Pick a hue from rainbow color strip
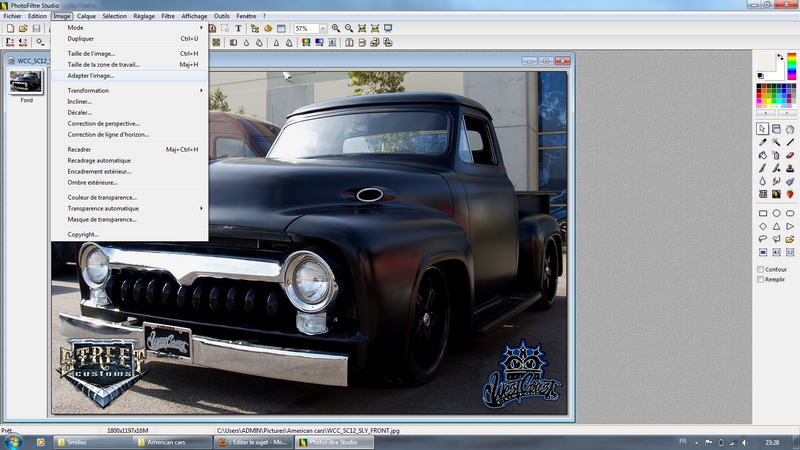This screenshot has height=450, width=800. tap(791, 66)
